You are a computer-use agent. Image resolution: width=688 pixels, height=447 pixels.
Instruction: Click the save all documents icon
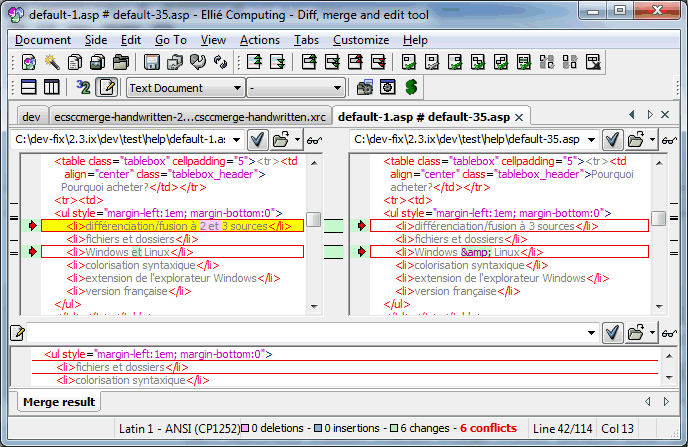(x=175, y=62)
